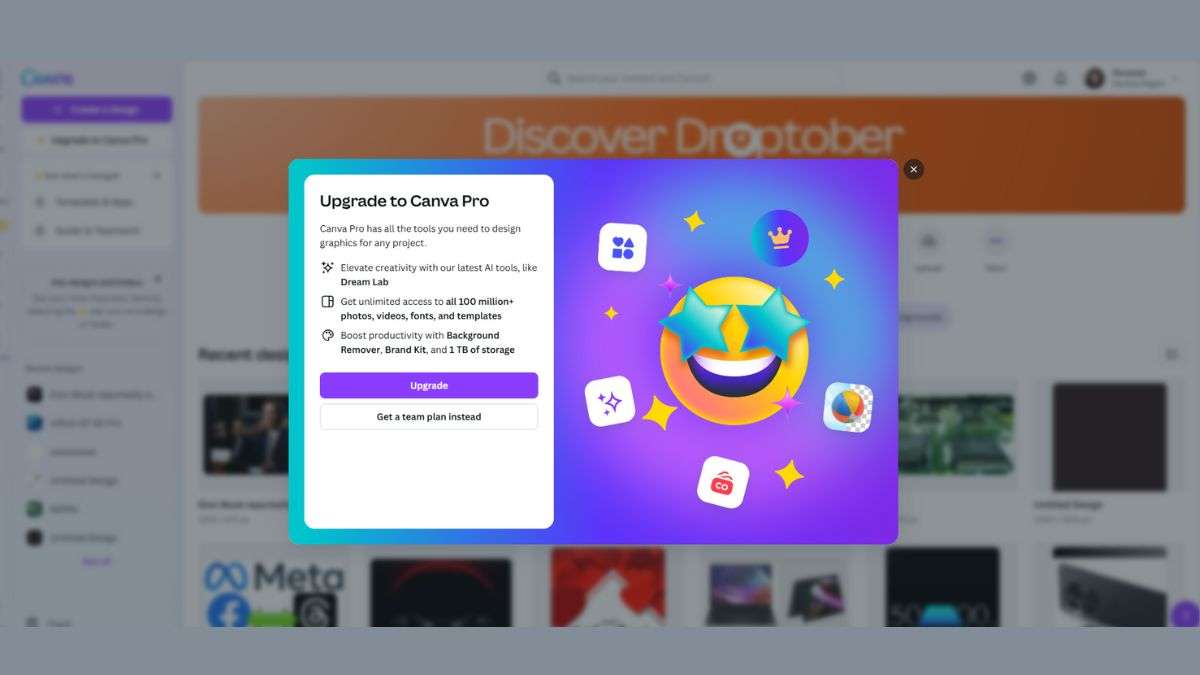Click the Upgrade to Canva Pro heading
Image resolution: width=1200 pixels, height=675 pixels.
coord(404,201)
